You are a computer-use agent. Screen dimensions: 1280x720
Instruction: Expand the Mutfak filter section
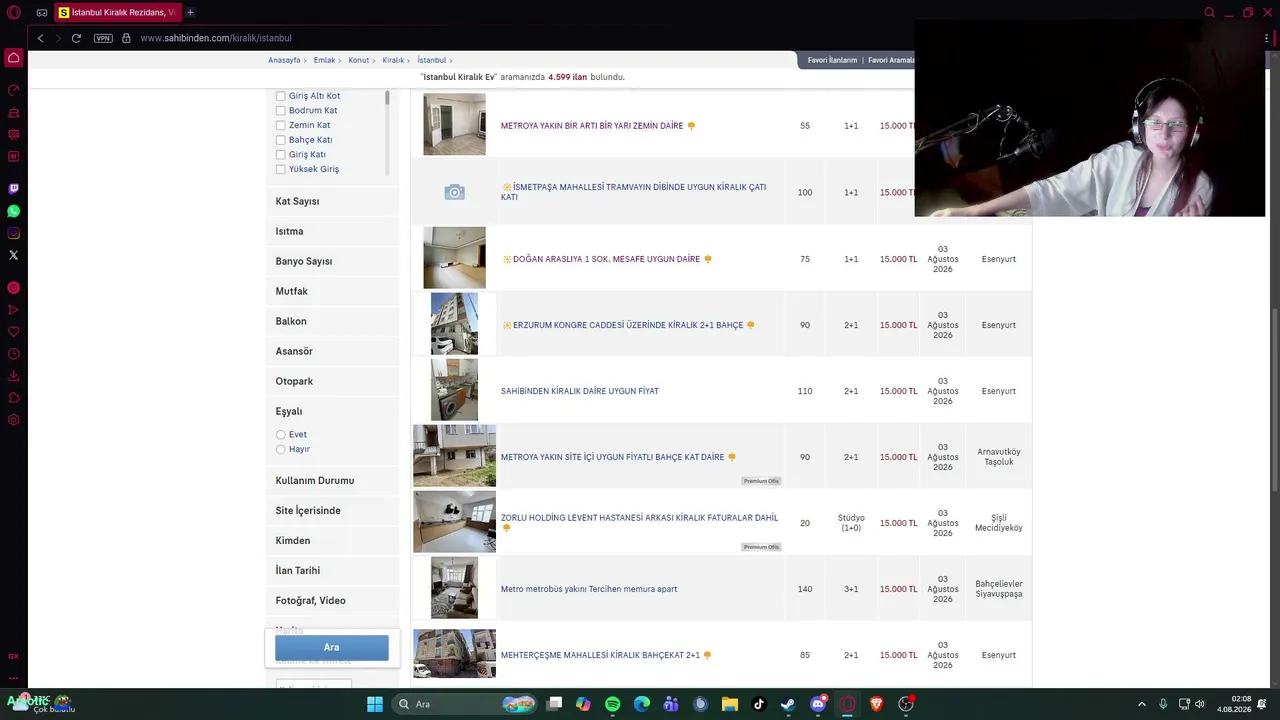pyautogui.click(x=332, y=291)
